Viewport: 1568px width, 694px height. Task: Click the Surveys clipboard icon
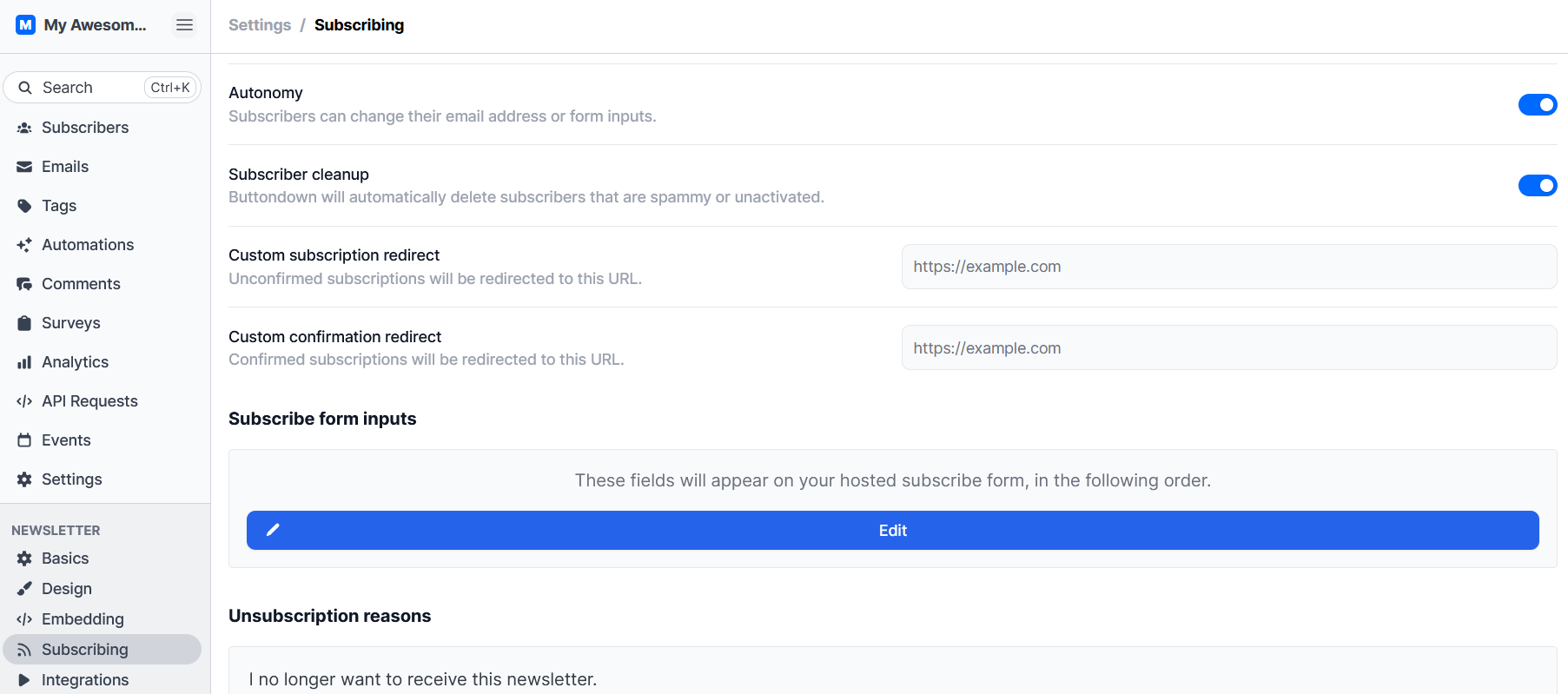(24, 323)
